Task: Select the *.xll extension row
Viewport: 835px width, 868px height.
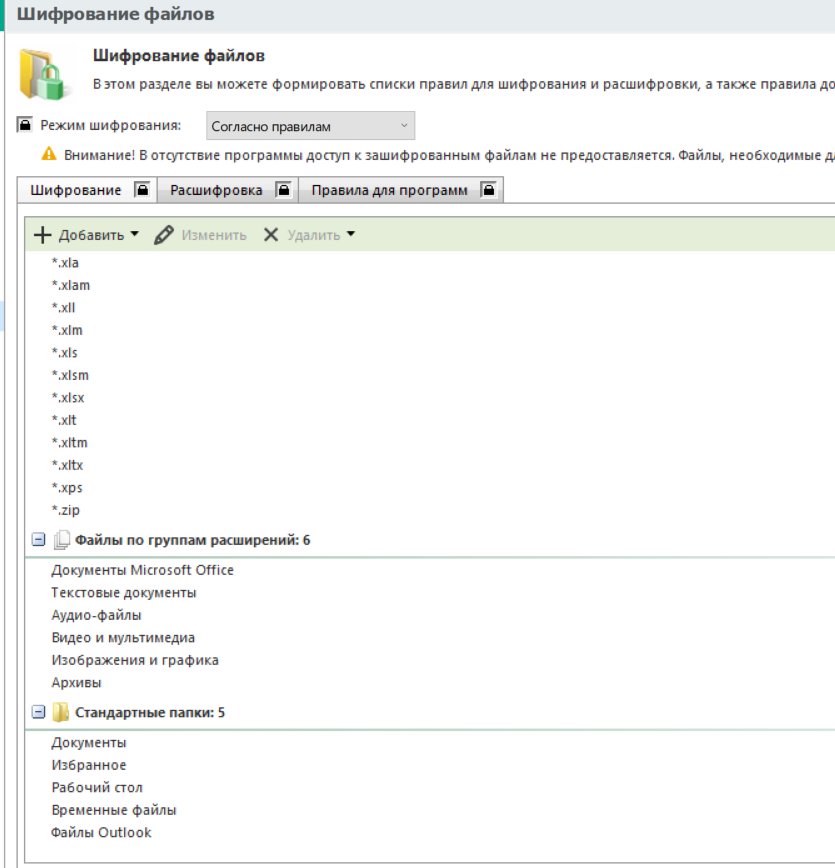Action: (x=430, y=308)
